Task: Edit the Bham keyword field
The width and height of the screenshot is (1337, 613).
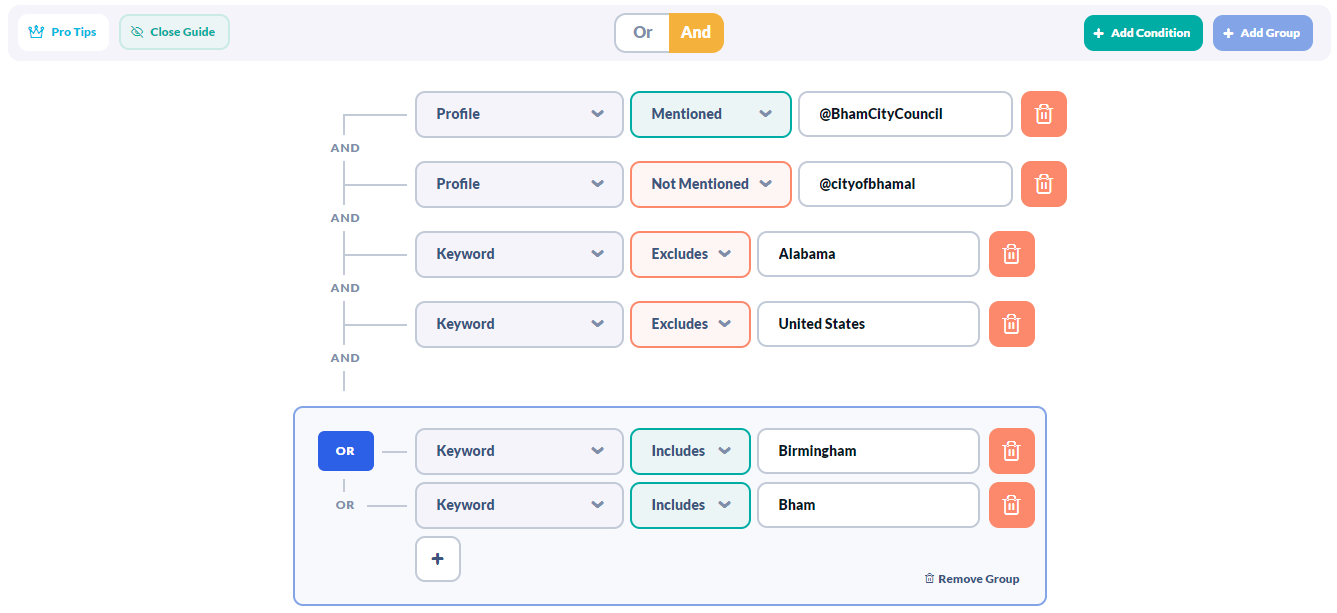Action: pyautogui.click(x=868, y=505)
